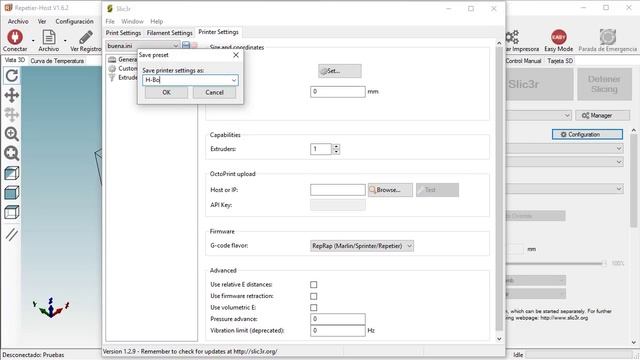Click Cancel in Save preset dialog
The height and width of the screenshot is (360, 640).
click(214, 92)
